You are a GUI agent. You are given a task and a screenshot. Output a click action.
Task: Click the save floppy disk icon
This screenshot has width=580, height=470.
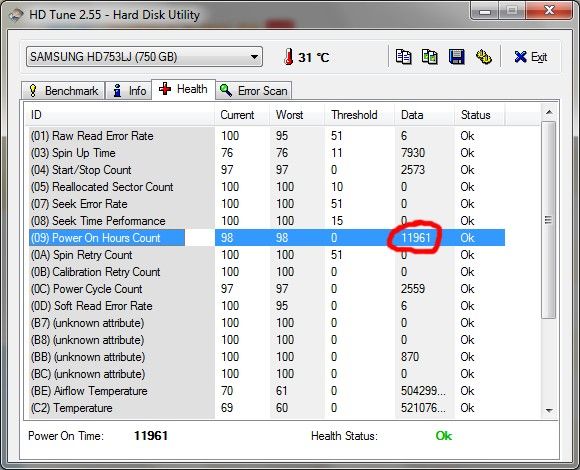(x=456, y=57)
